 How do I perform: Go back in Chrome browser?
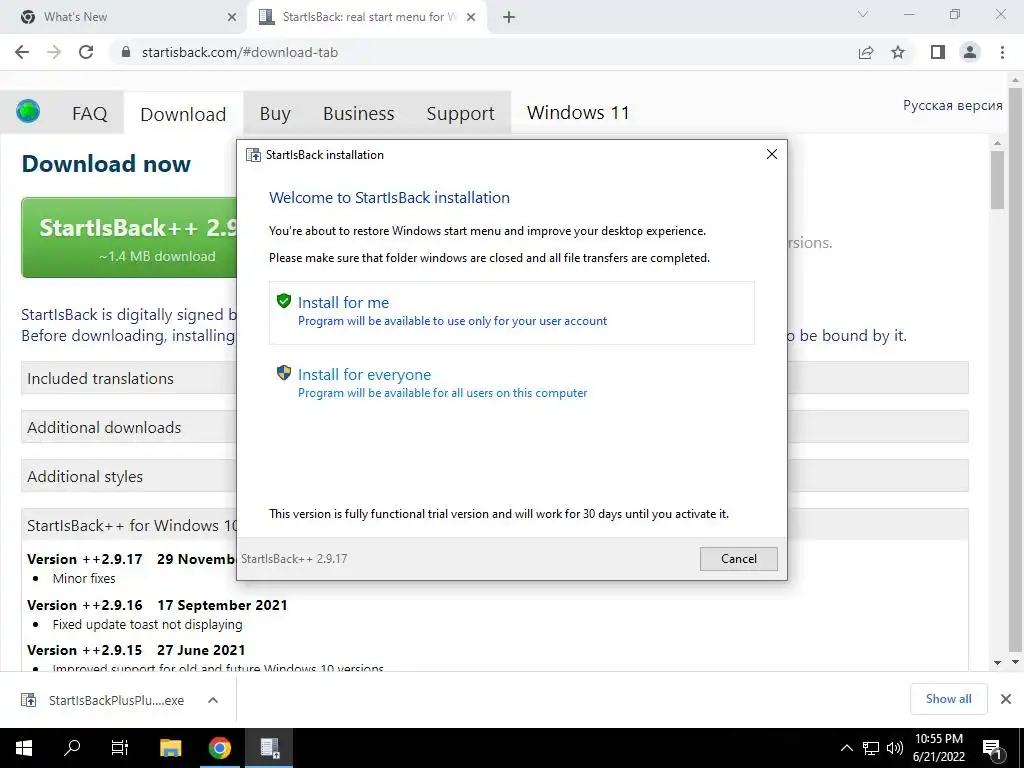click(22, 52)
